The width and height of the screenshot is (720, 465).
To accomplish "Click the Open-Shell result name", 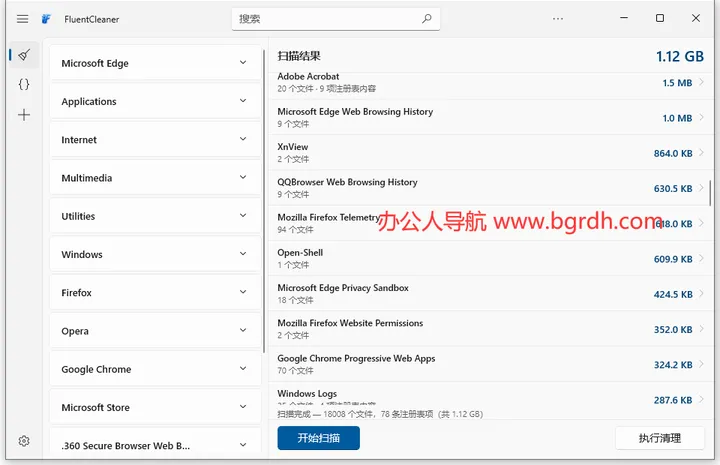I will (300, 252).
